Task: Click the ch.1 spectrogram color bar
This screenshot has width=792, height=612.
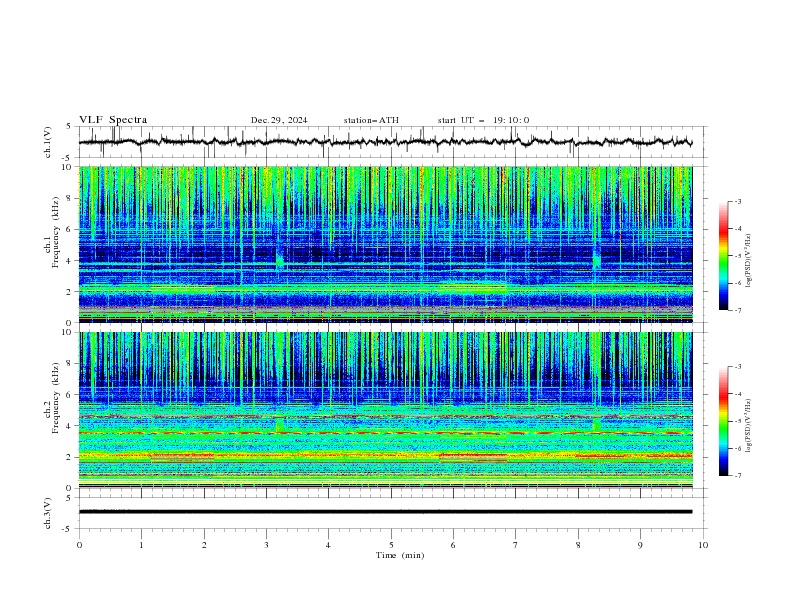Action: coord(723,256)
